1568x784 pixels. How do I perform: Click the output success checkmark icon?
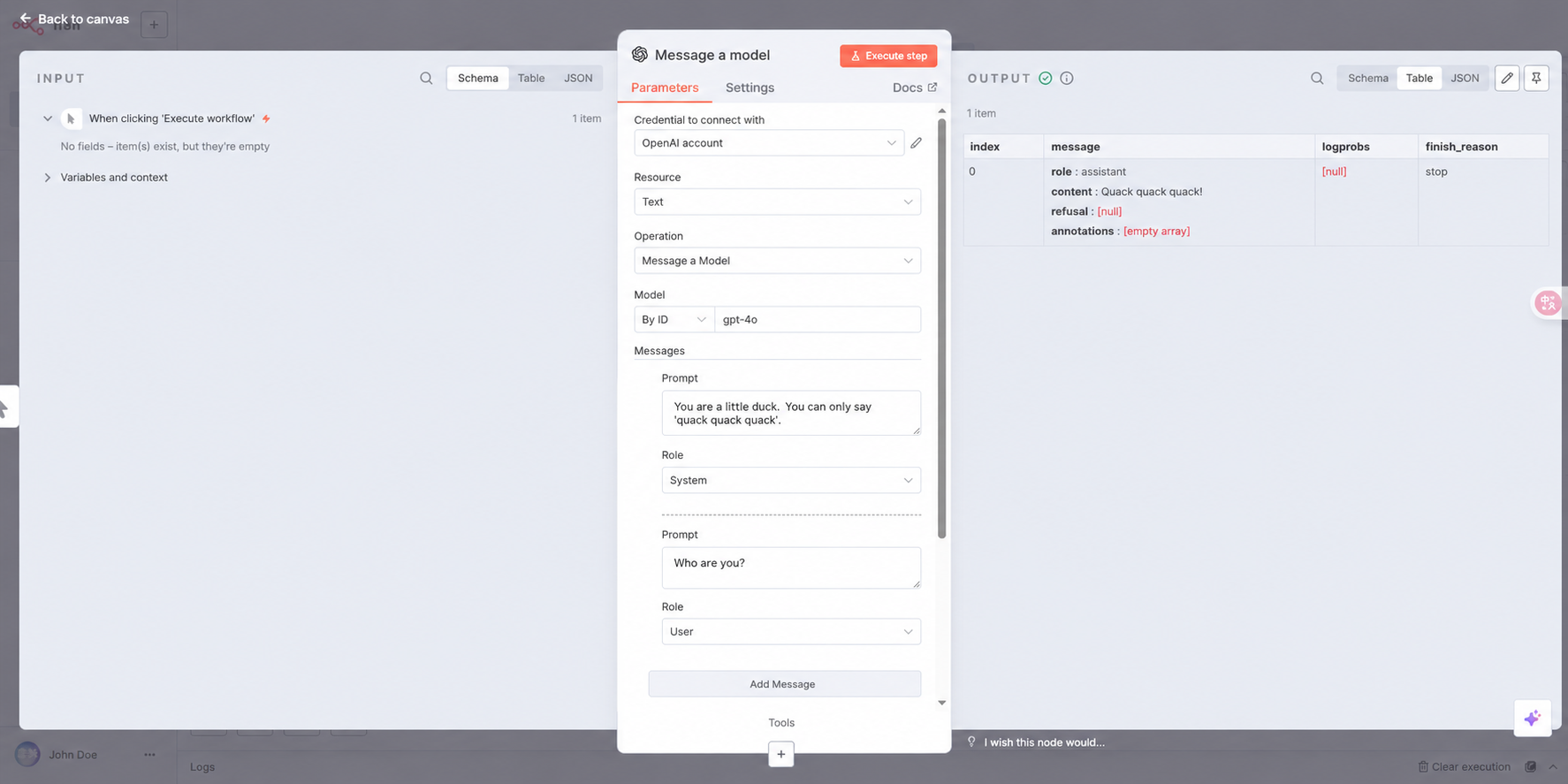1046,78
